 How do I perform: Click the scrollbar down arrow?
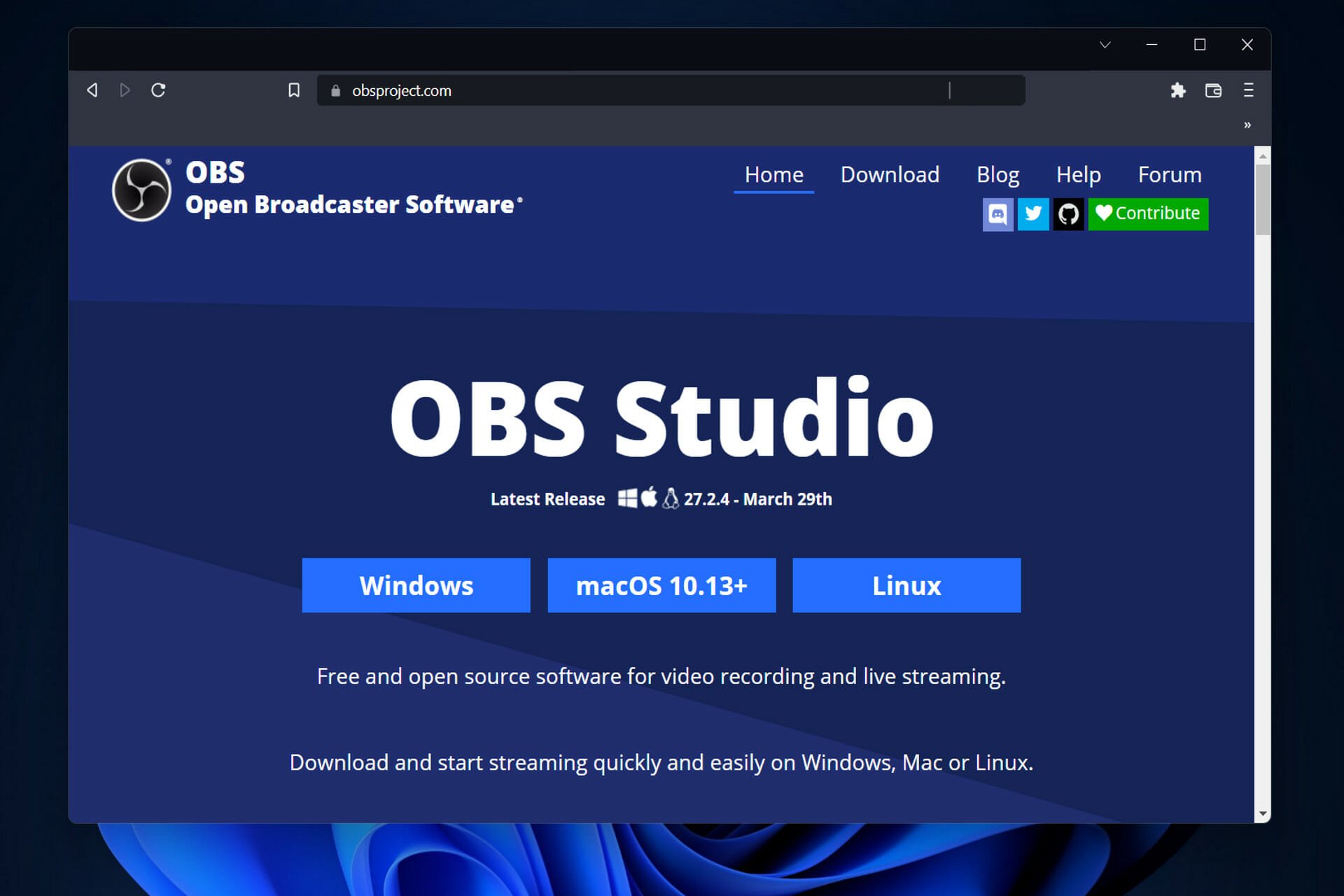1262,813
